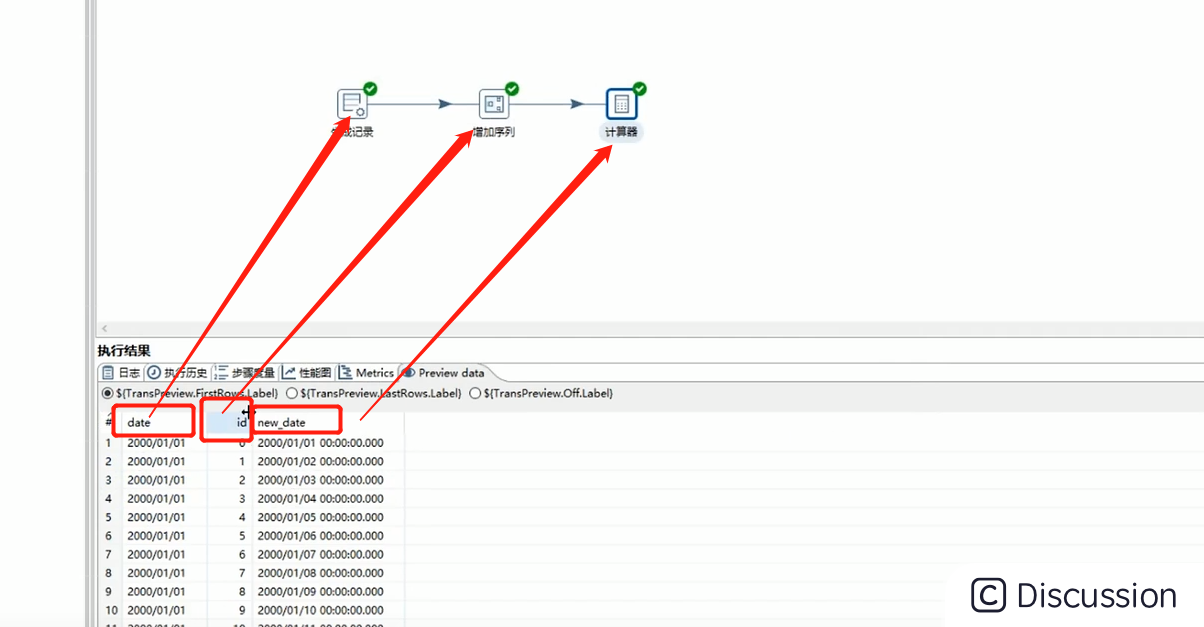Open the Metrics tab
Screen dimensions: 1204x627
(x=367, y=373)
